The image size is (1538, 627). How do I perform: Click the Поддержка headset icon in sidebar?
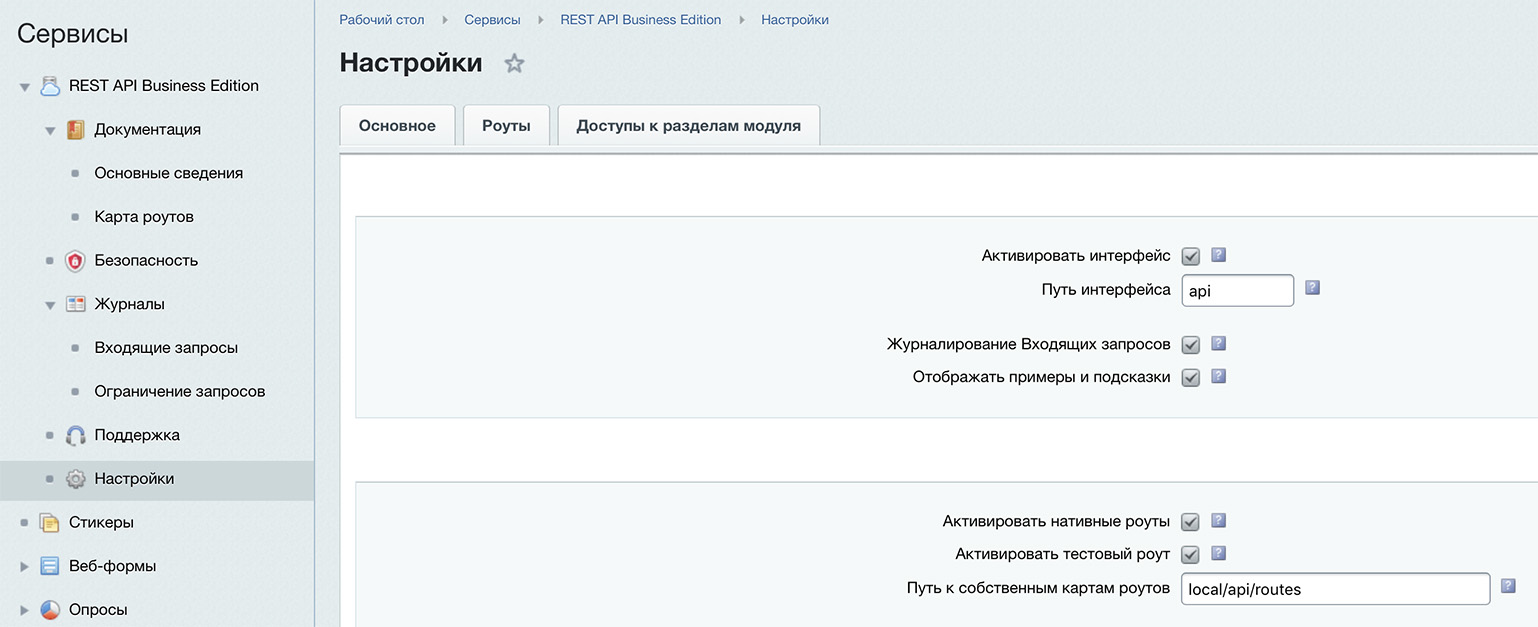tap(76, 436)
